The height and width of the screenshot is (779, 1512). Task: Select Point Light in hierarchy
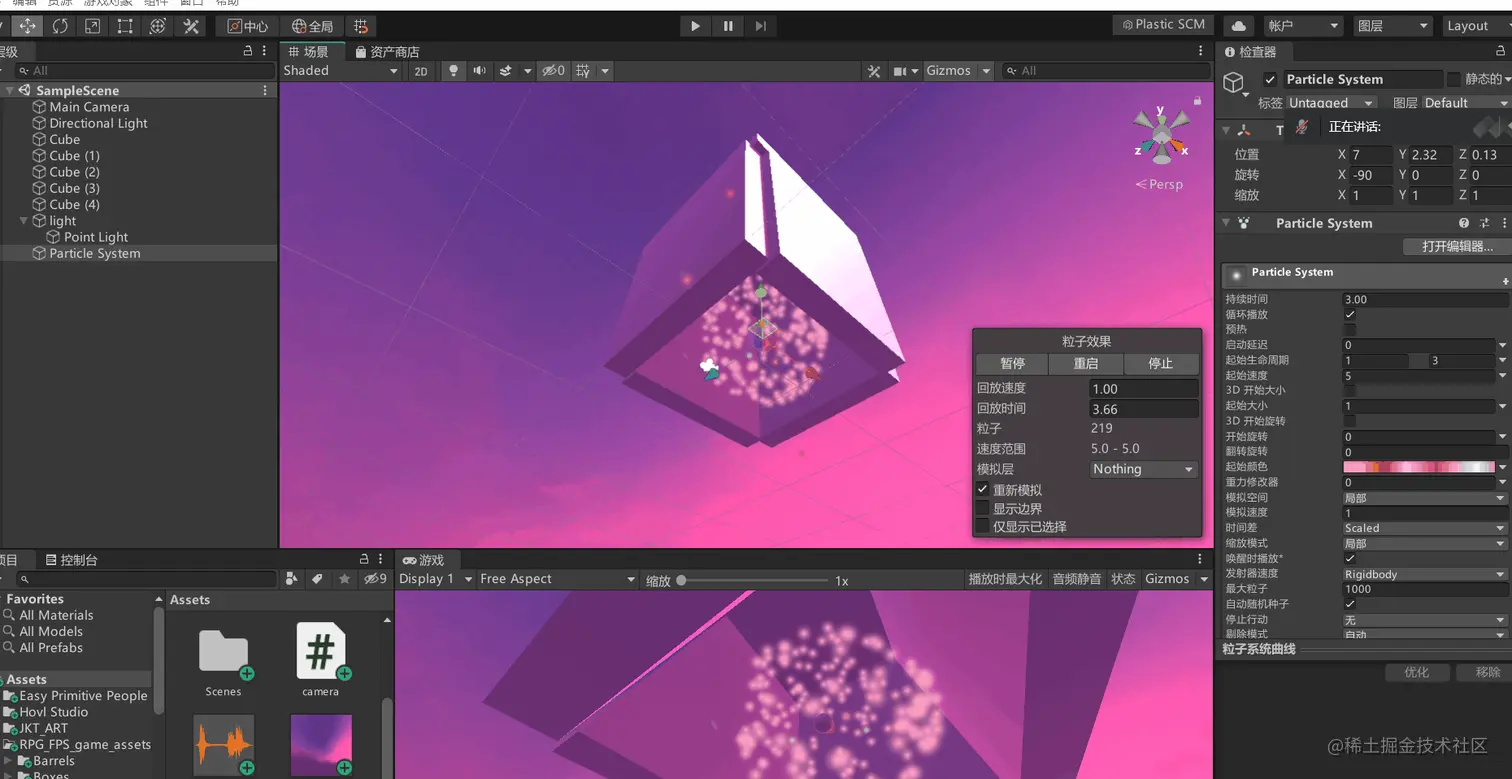pyautogui.click(x=96, y=237)
